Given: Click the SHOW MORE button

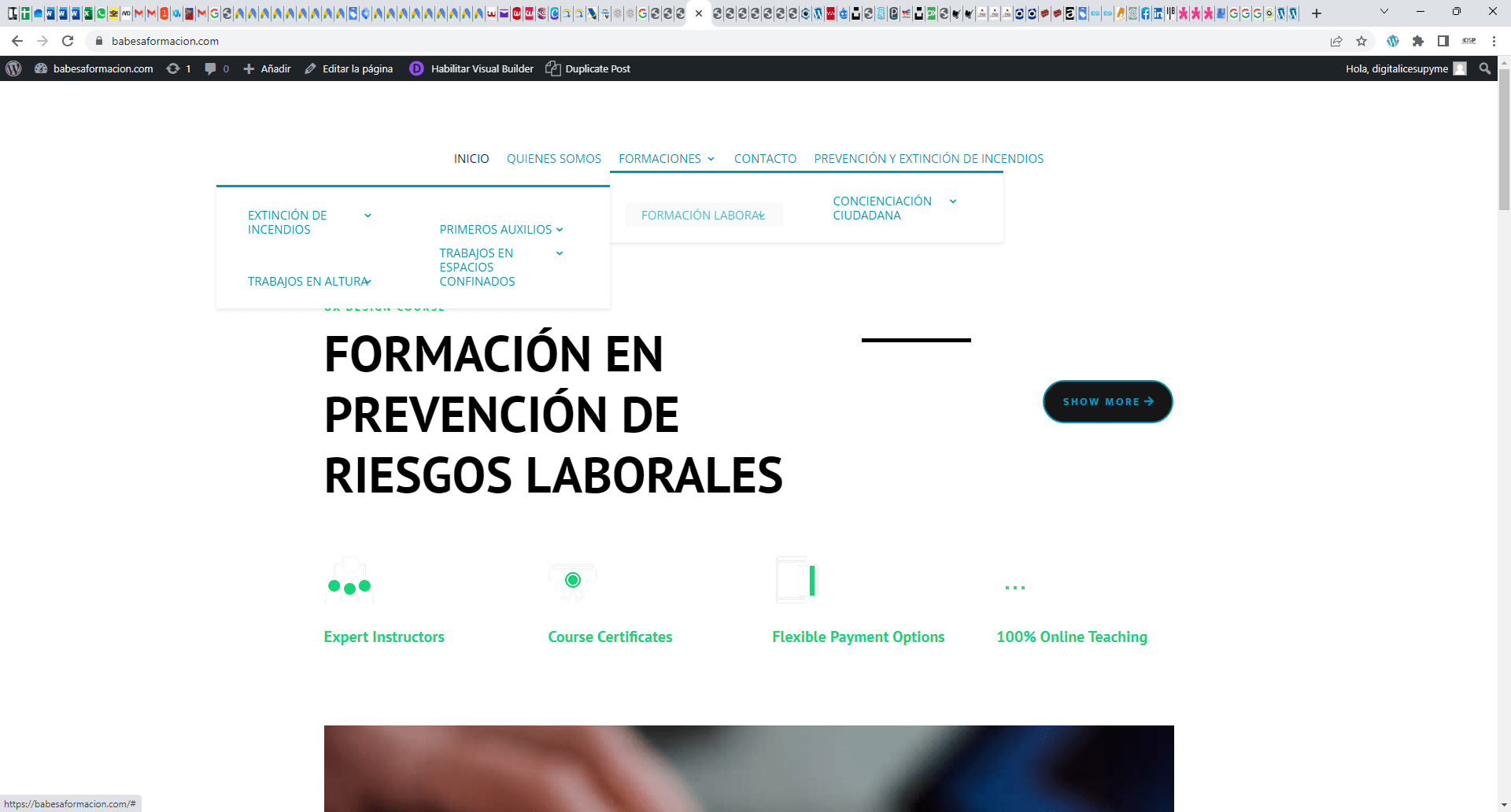Looking at the screenshot, I should [x=1107, y=401].
